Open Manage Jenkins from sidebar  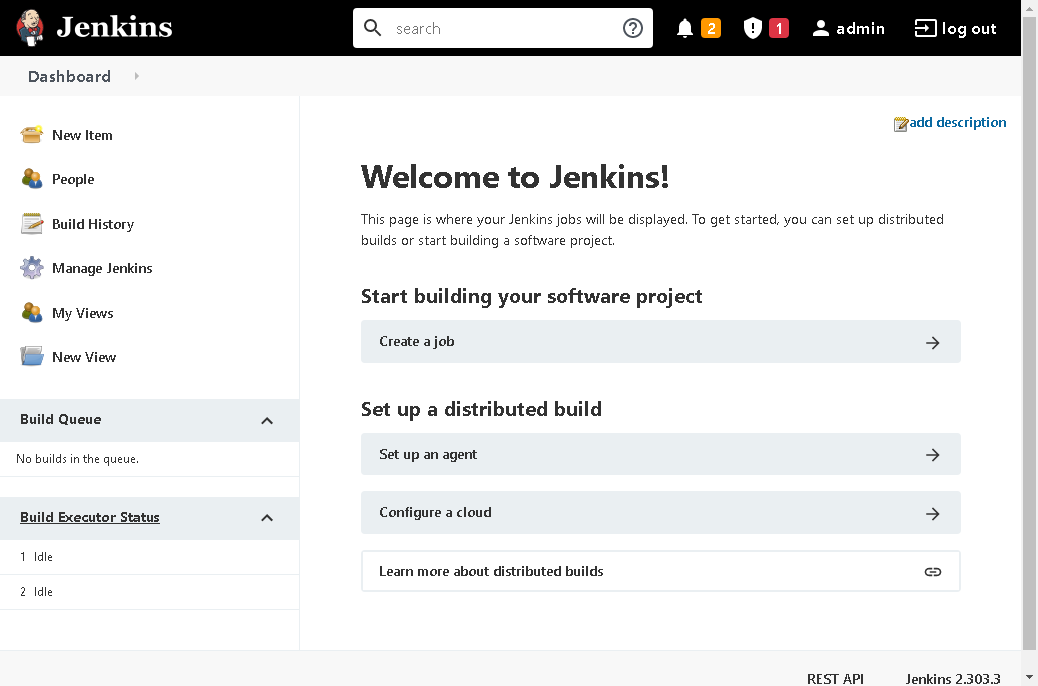(x=102, y=268)
